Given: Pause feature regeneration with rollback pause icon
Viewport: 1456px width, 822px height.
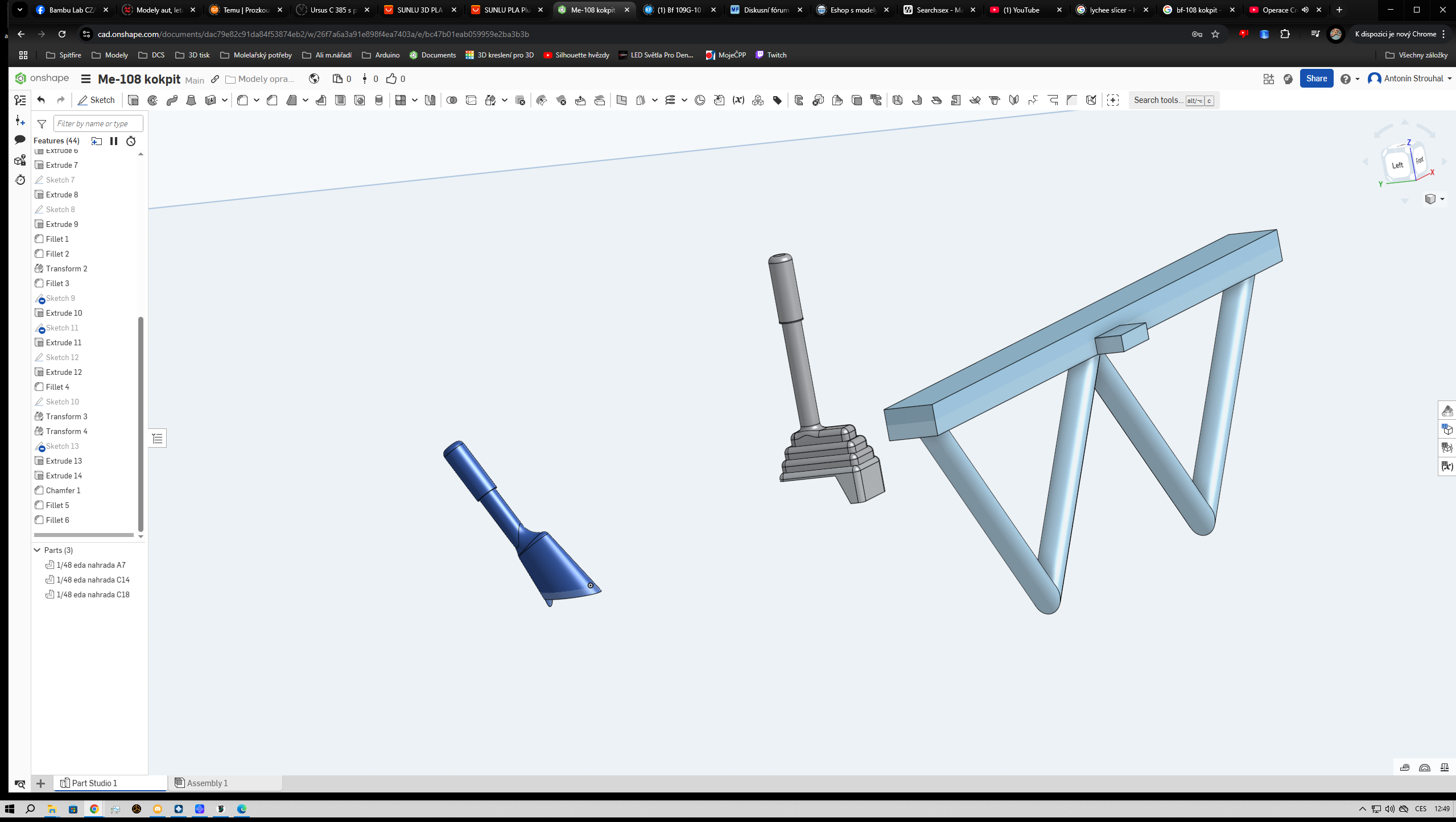Looking at the screenshot, I should click(x=114, y=141).
